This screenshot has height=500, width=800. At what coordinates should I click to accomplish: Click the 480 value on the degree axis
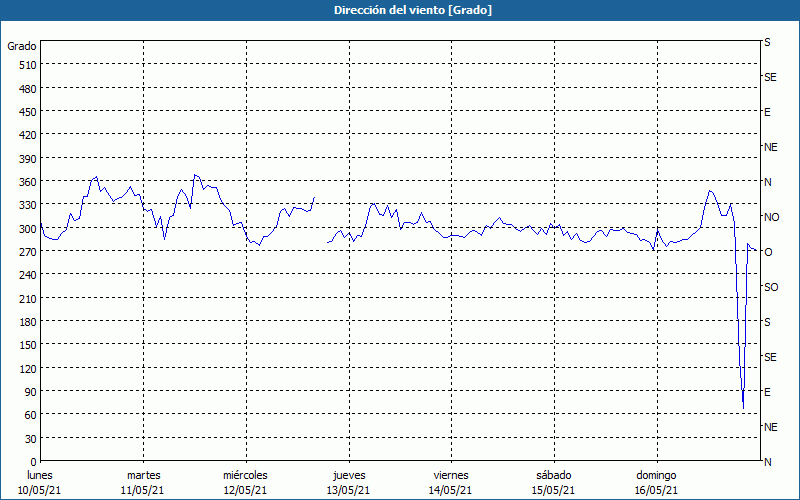(28, 89)
